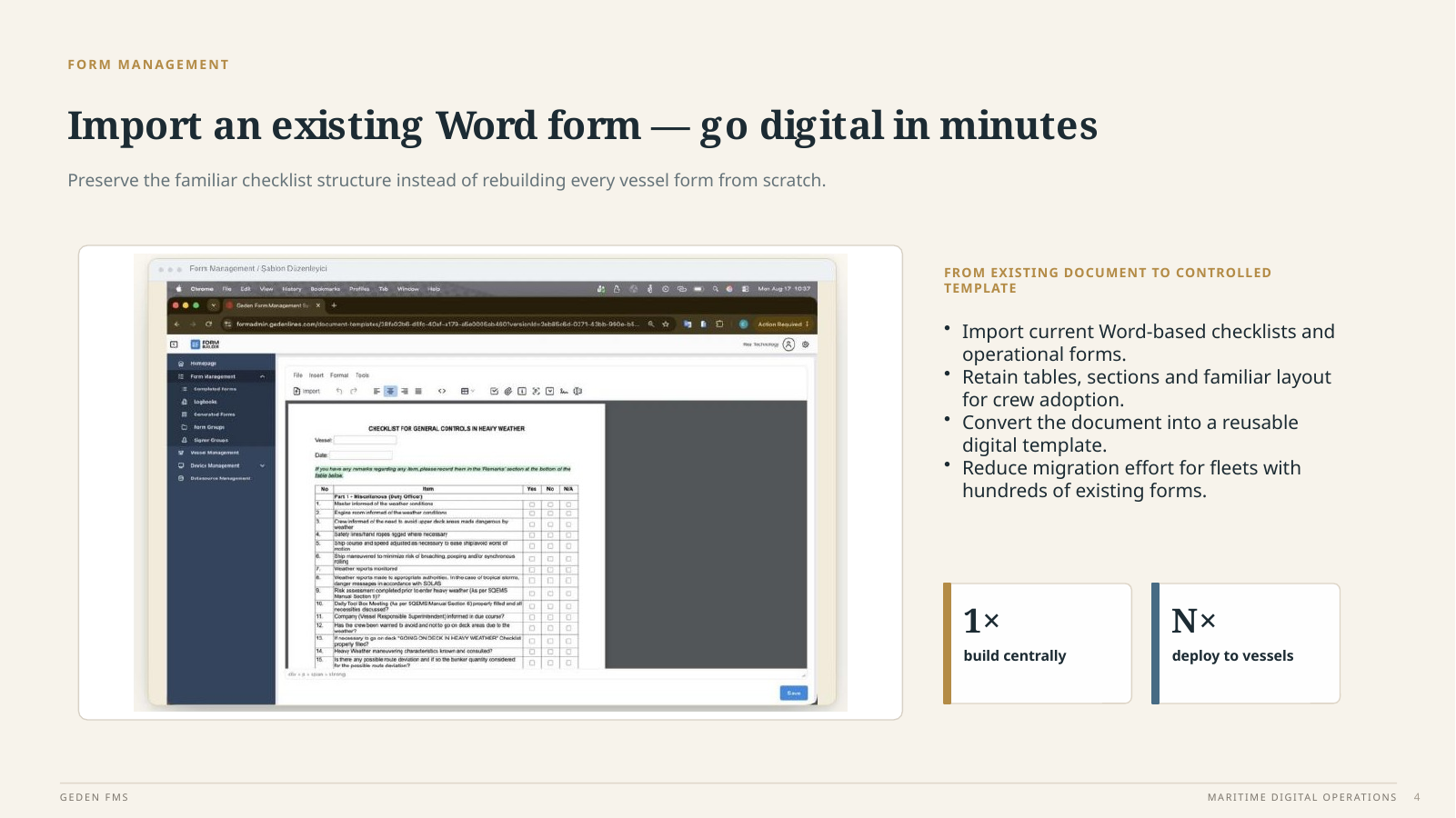
Task: Go back using Chrome's back arrow
Action: coord(177,324)
